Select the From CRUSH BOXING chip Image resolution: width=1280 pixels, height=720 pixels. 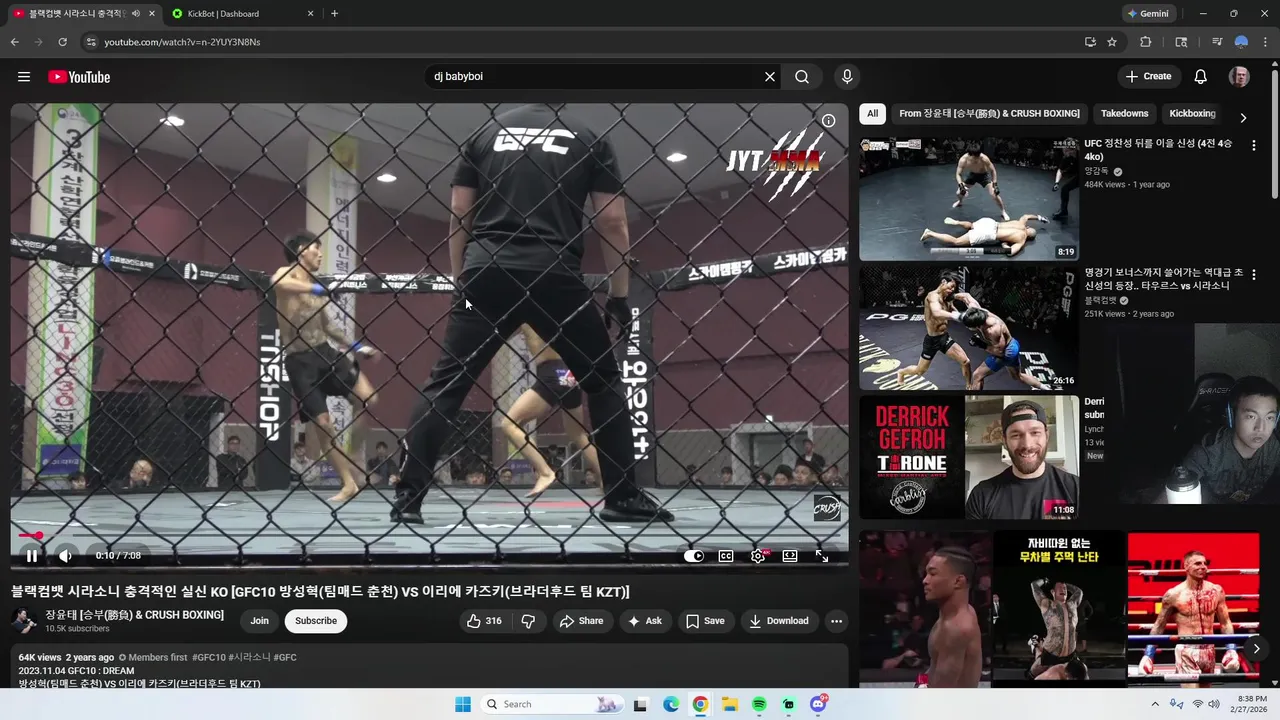coord(989,114)
